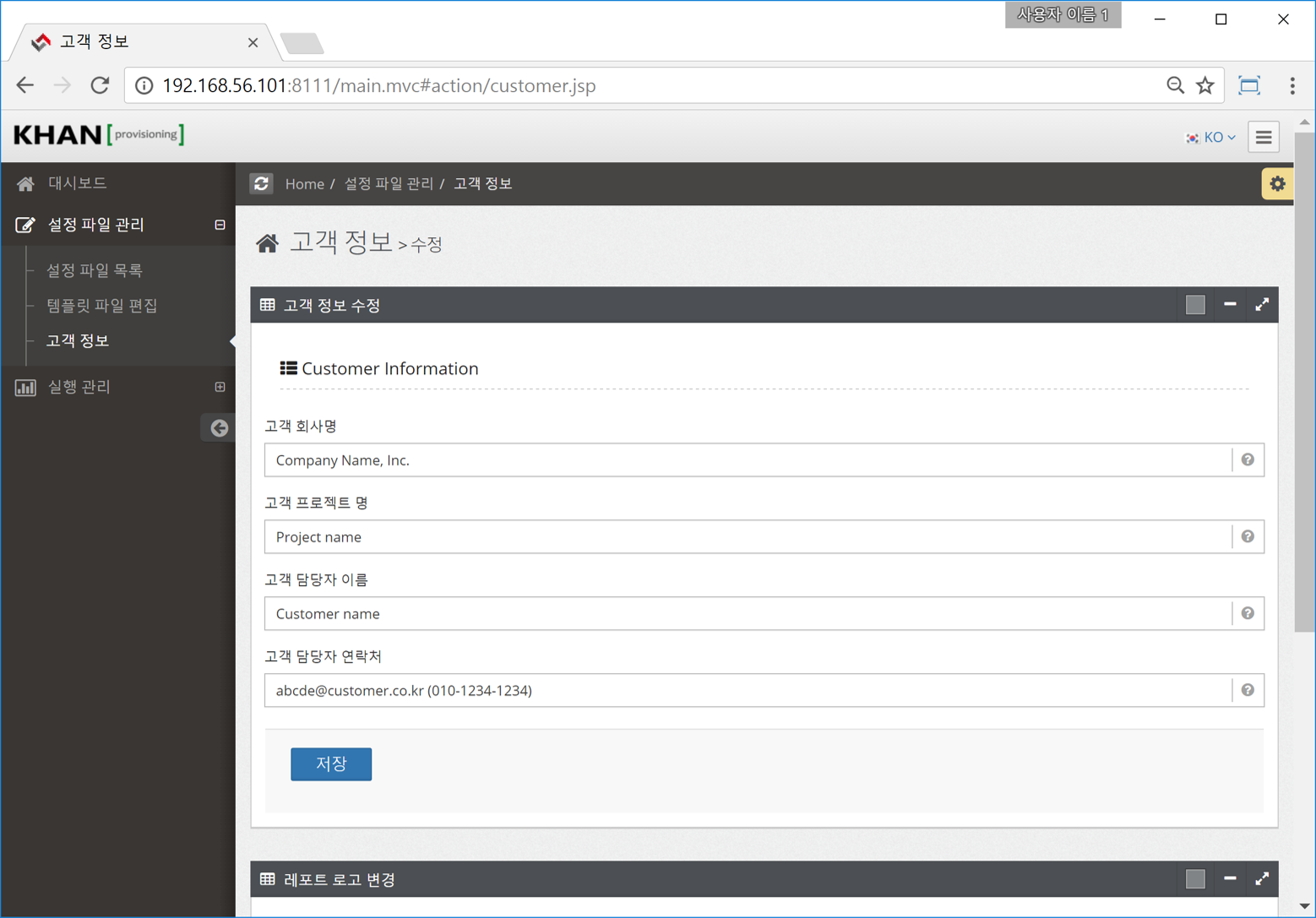Click the blue 저장 button
Screen dimensions: 1316x918
click(x=331, y=763)
